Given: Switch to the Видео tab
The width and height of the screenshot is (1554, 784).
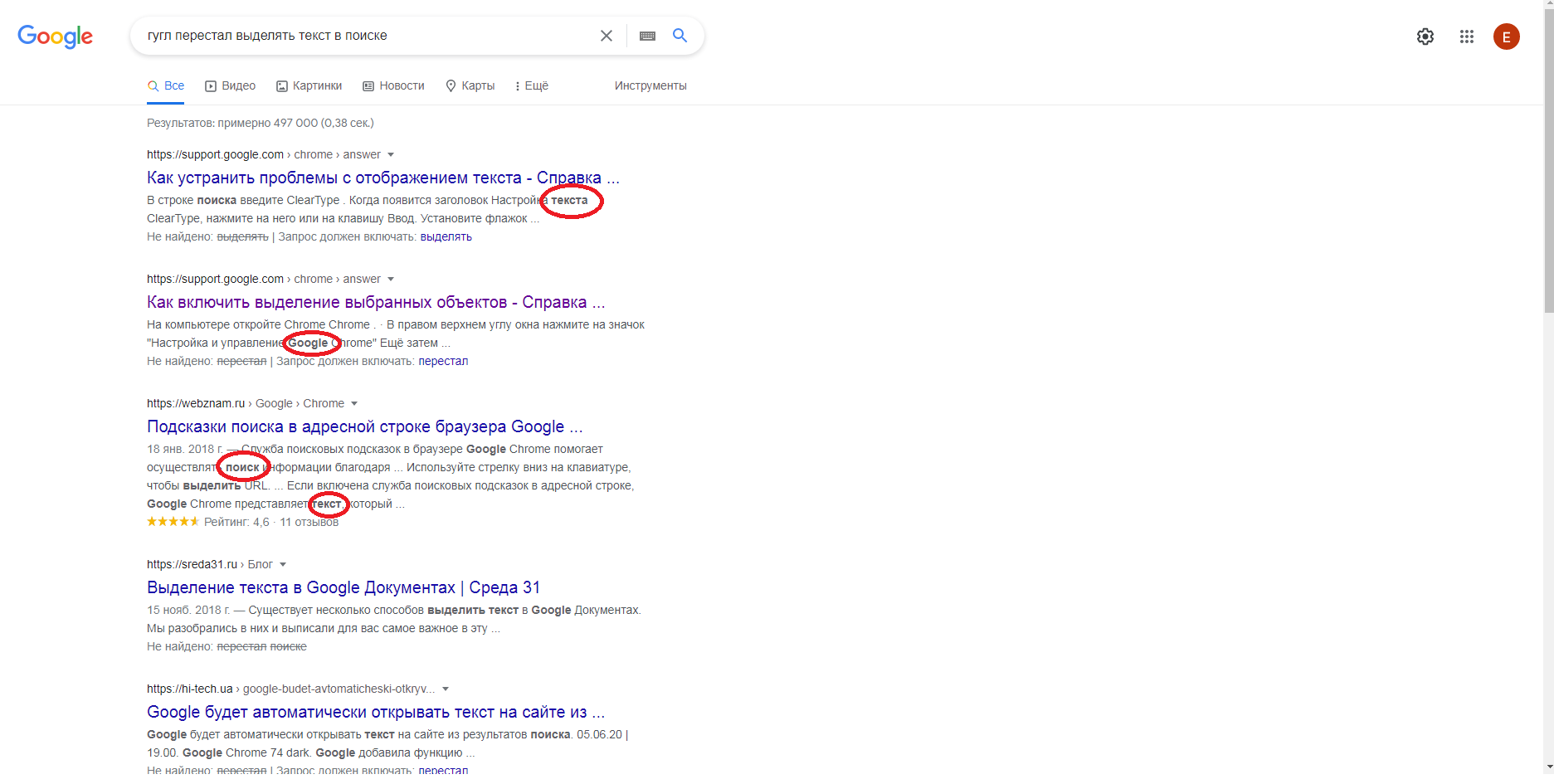Looking at the screenshot, I should [x=231, y=85].
